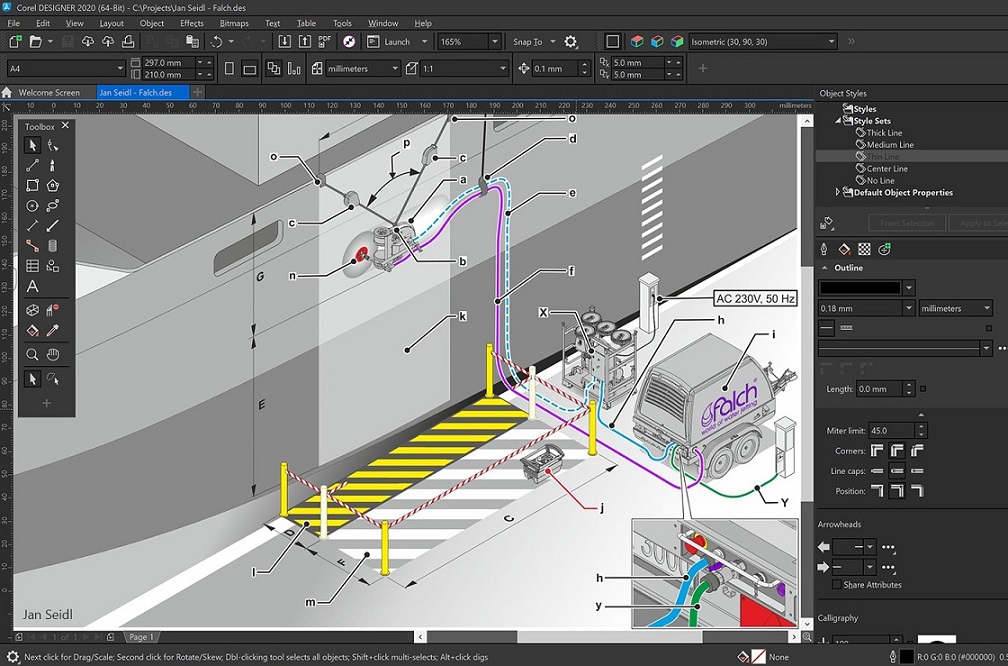Viewport: 1008px width, 666px height.
Task: Select the Table tool in Toolbox
Action: click(32, 266)
